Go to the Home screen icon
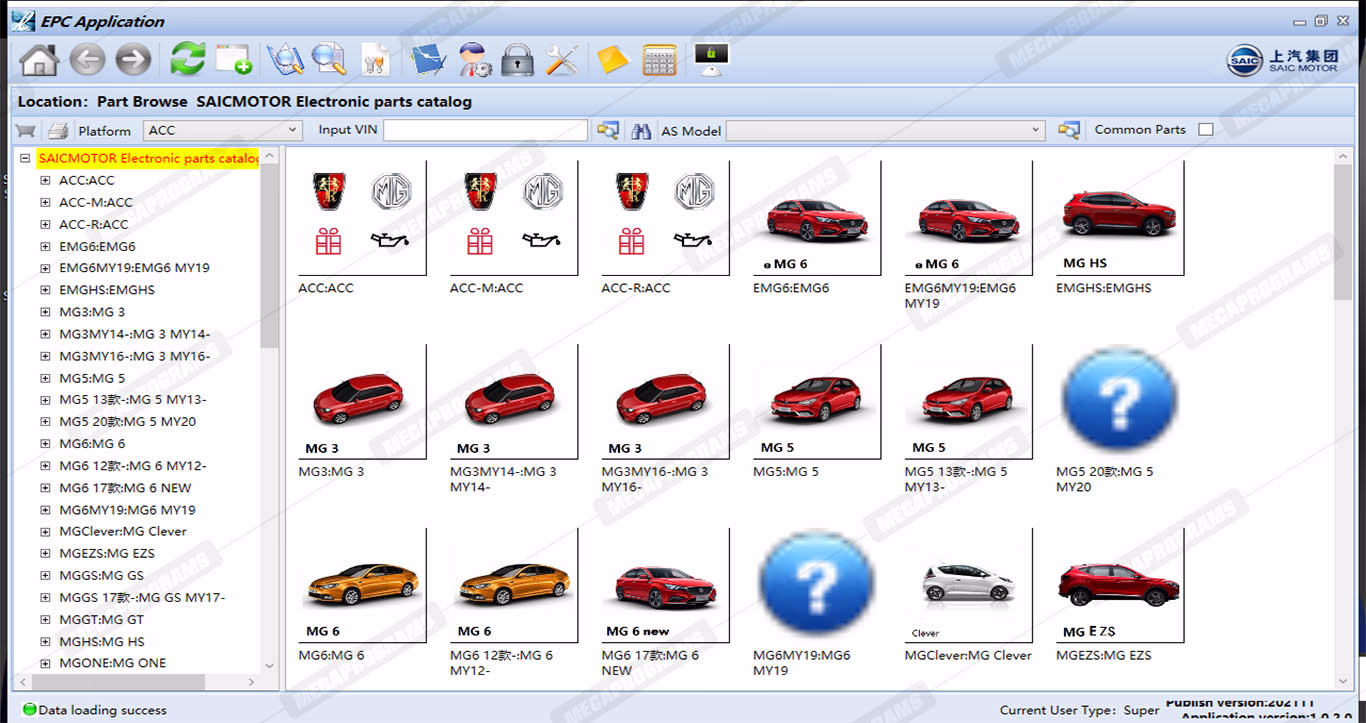This screenshot has width=1366, height=723. pyautogui.click(x=39, y=60)
